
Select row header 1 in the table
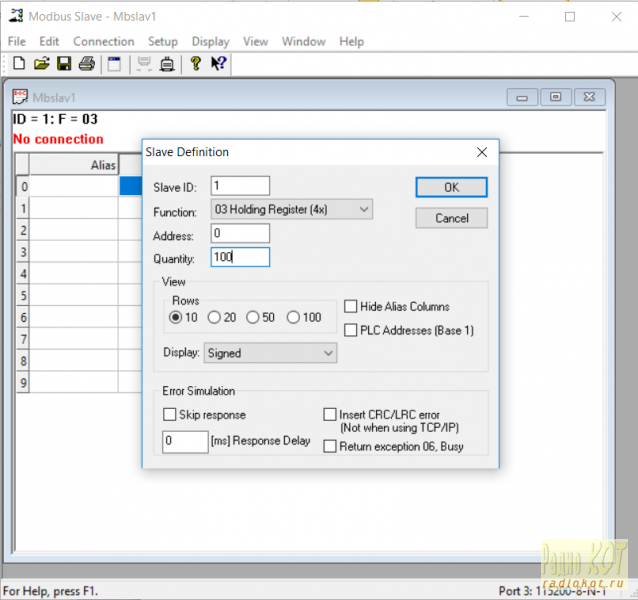point(23,208)
